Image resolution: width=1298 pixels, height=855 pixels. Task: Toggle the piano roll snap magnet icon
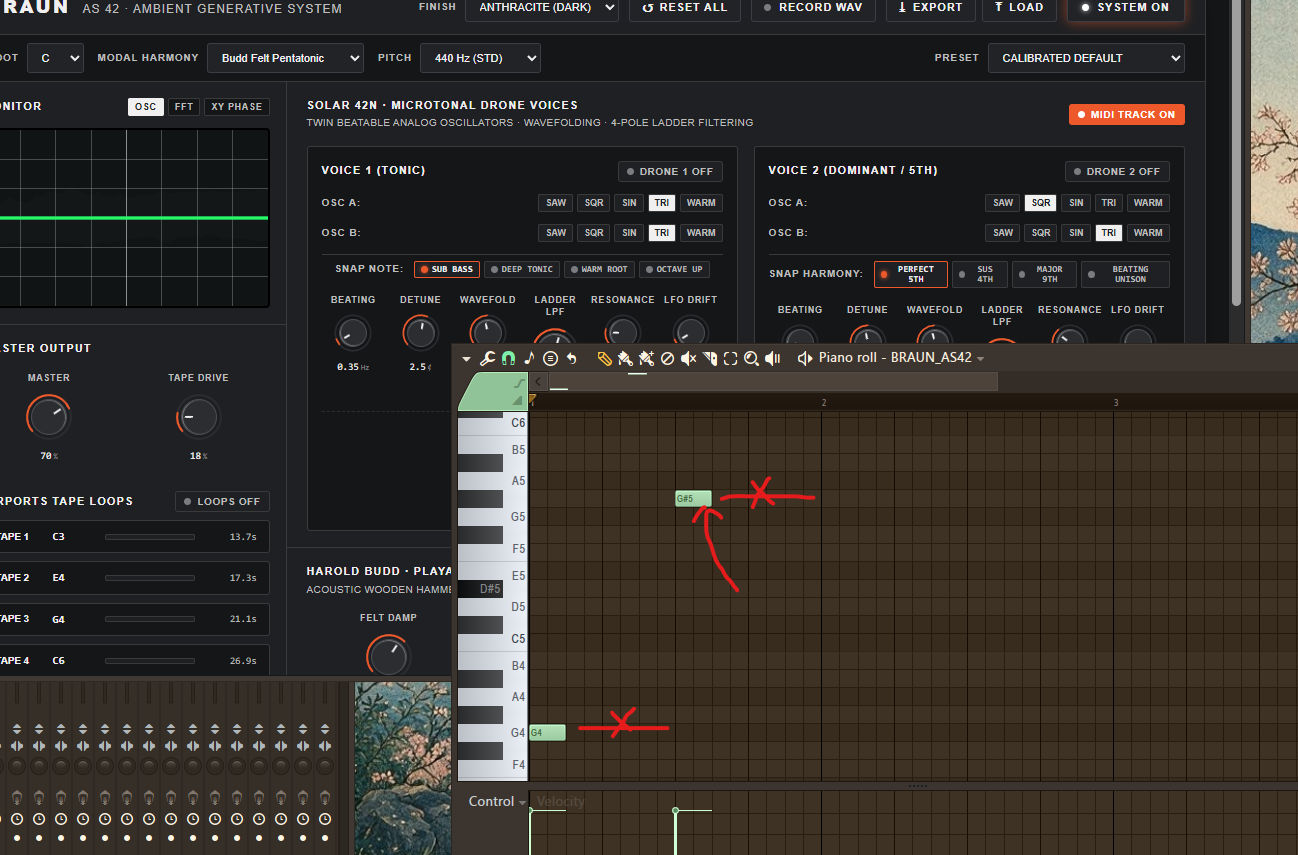click(x=508, y=358)
